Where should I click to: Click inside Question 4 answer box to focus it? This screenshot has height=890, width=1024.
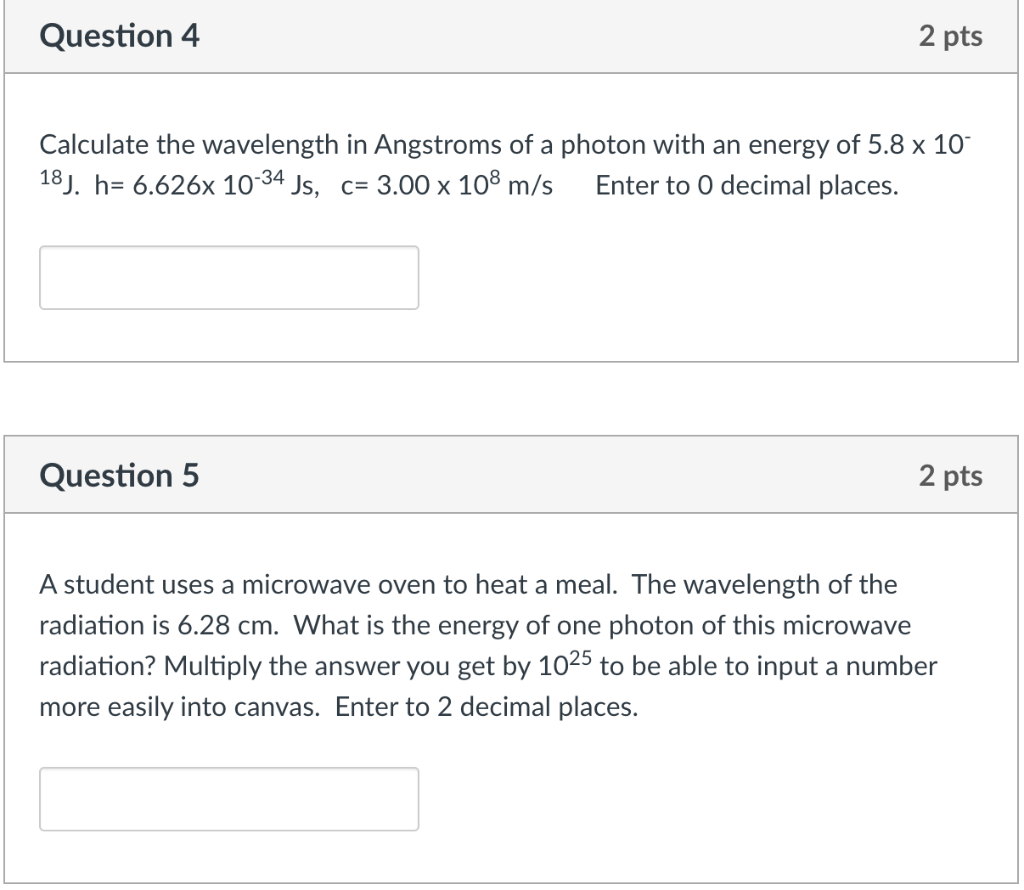(228, 277)
